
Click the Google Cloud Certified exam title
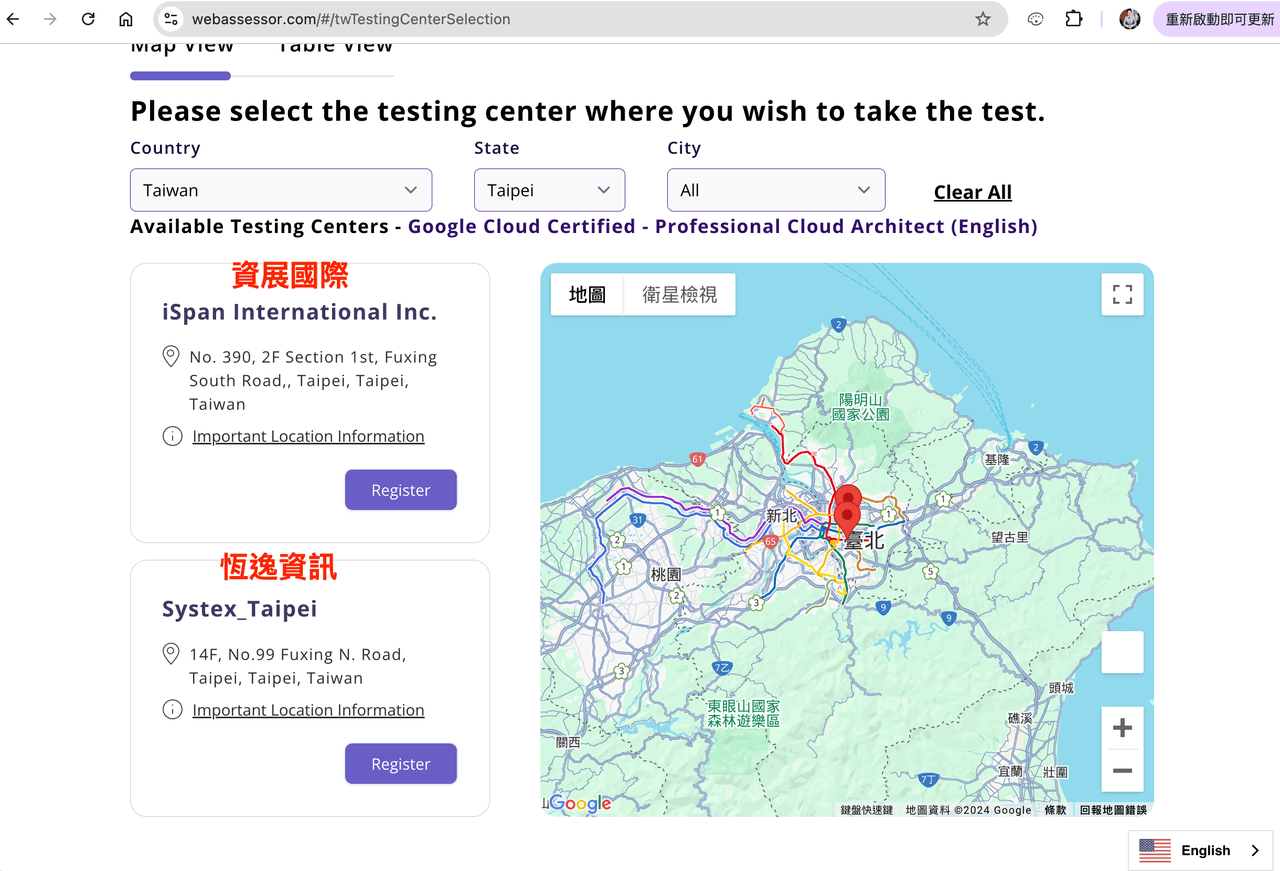point(723,227)
